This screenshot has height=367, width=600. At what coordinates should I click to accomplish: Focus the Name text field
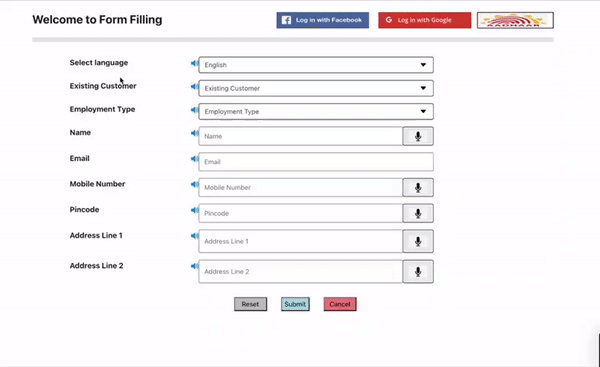pyautogui.click(x=301, y=136)
